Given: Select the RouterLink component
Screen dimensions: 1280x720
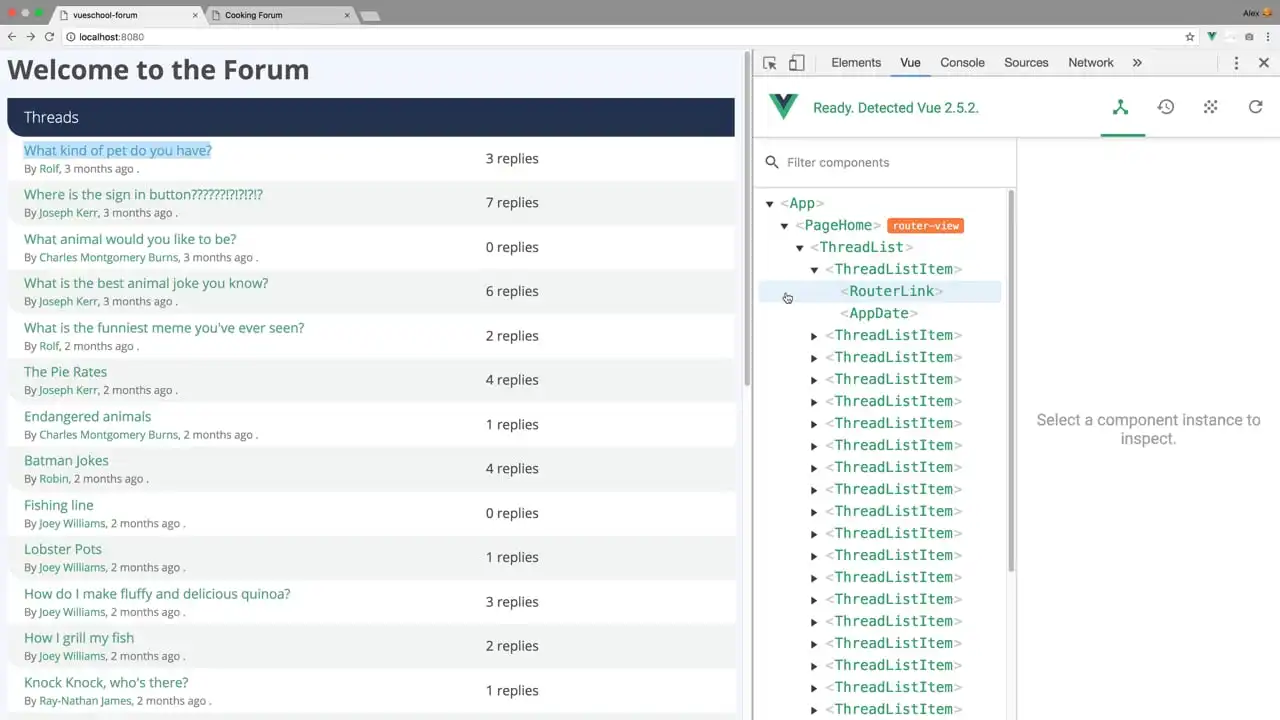Looking at the screenshot, I should pos(891,291).
